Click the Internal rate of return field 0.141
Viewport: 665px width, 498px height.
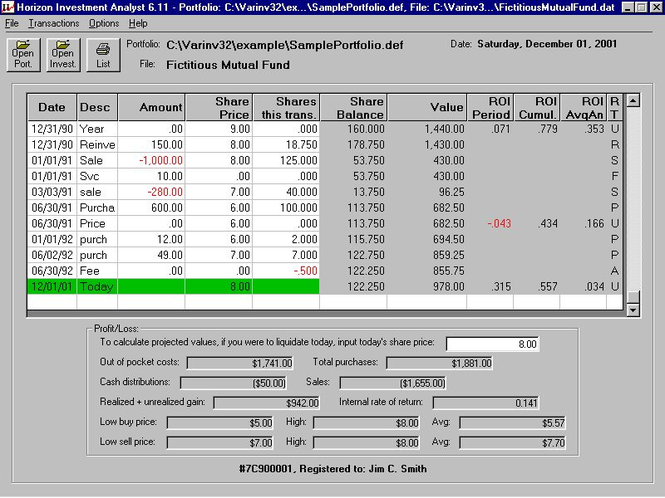(486, 403)
